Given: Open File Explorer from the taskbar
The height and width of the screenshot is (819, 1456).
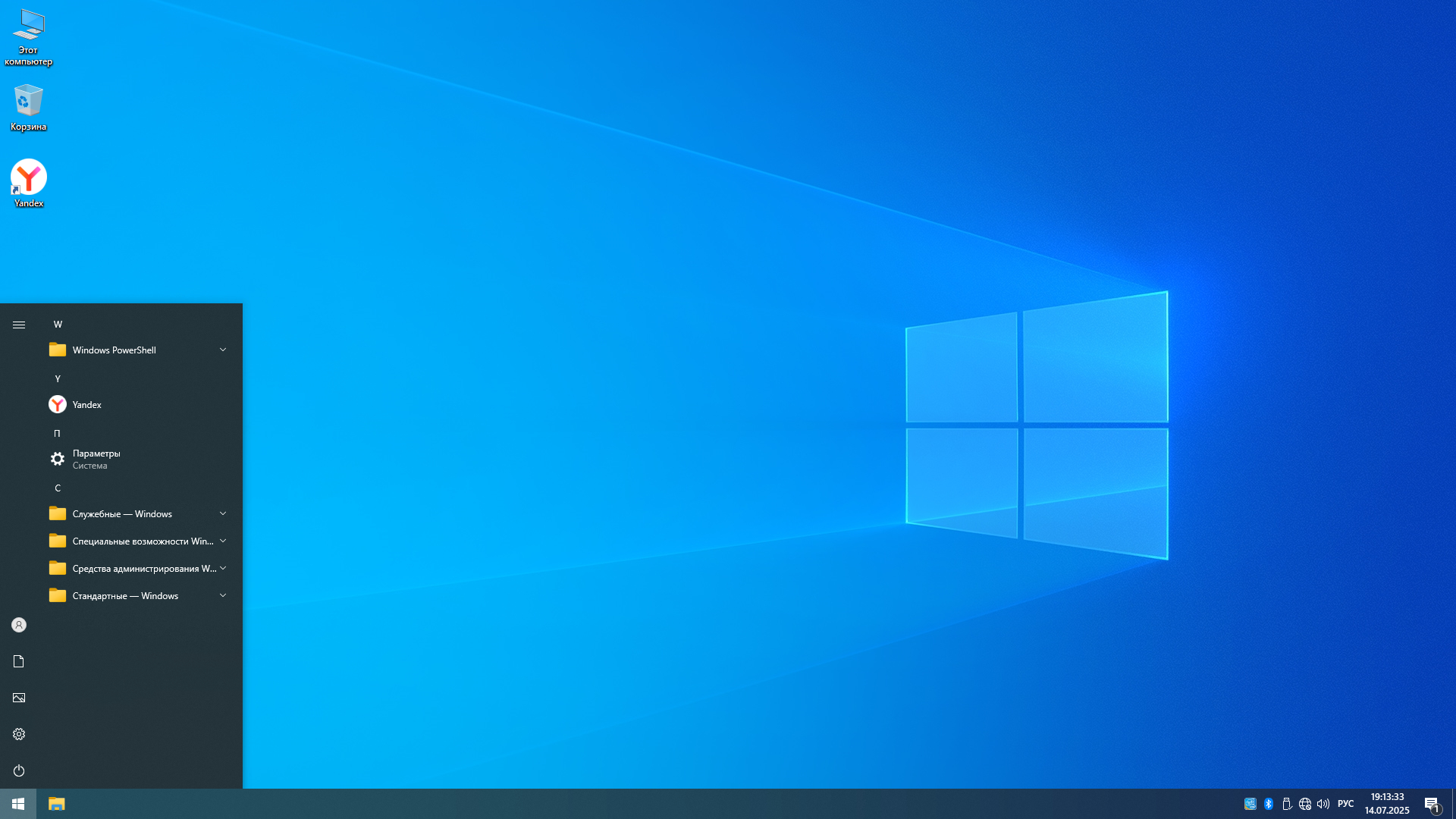Looking at the screenshot, I should coord(57,804).
